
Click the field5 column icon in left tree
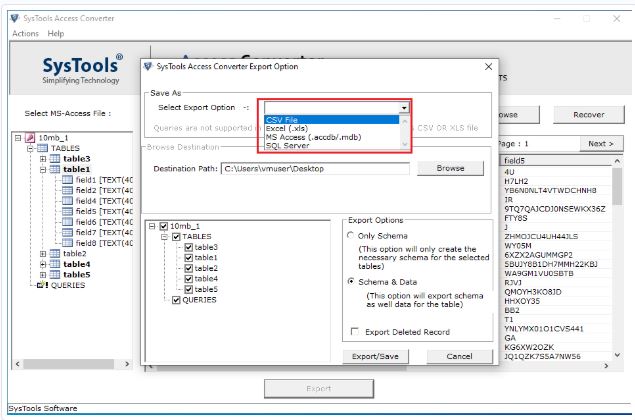click(x=68, y=211)
